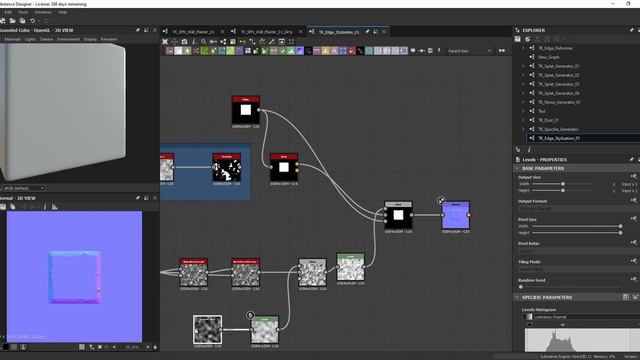This screenshot has width=640, height=360.
Task: Click the info icon in 2D view toolbar
Action: pos(45,207)
